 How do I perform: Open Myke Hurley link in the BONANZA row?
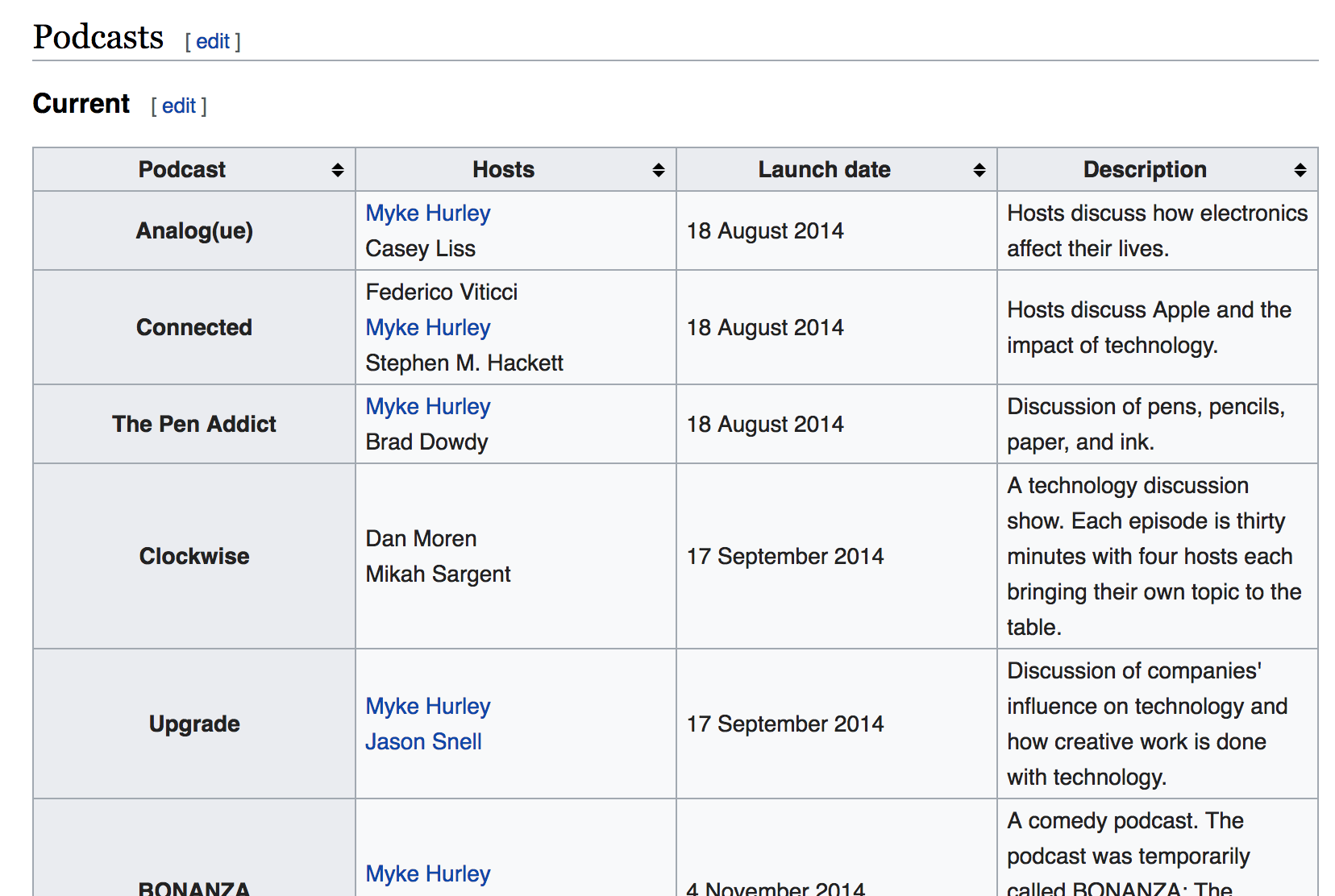[x=427, y=873]
